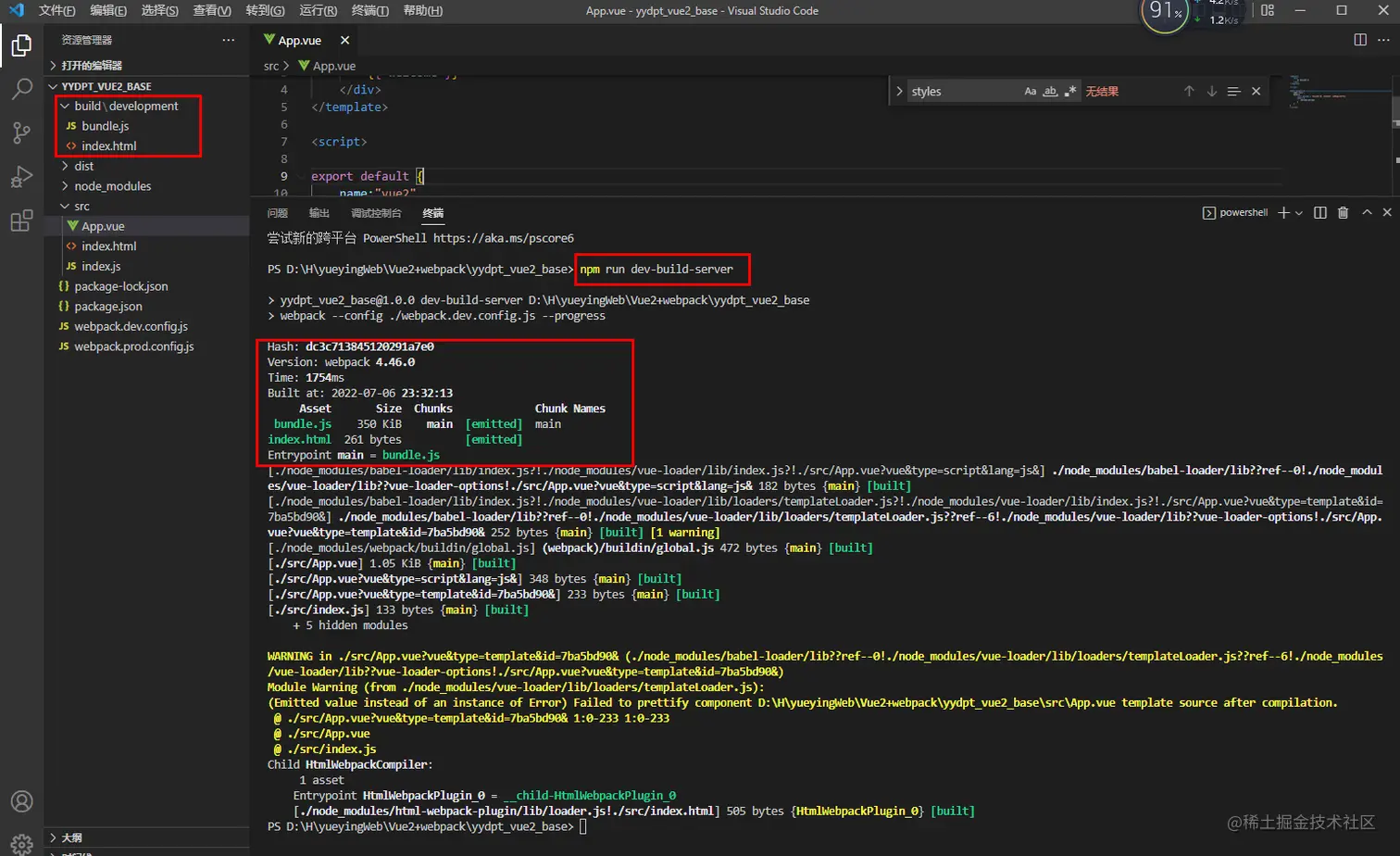Click the App.vue breadcrumb segment

point(327,66)
